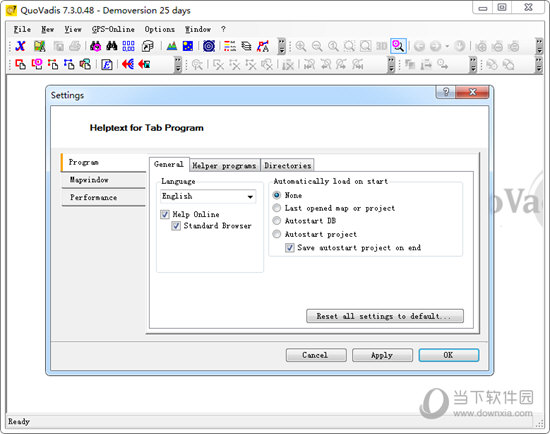Viewport: 550px width, 434px height.
Task: Select the None radio button
Action: 277,195
